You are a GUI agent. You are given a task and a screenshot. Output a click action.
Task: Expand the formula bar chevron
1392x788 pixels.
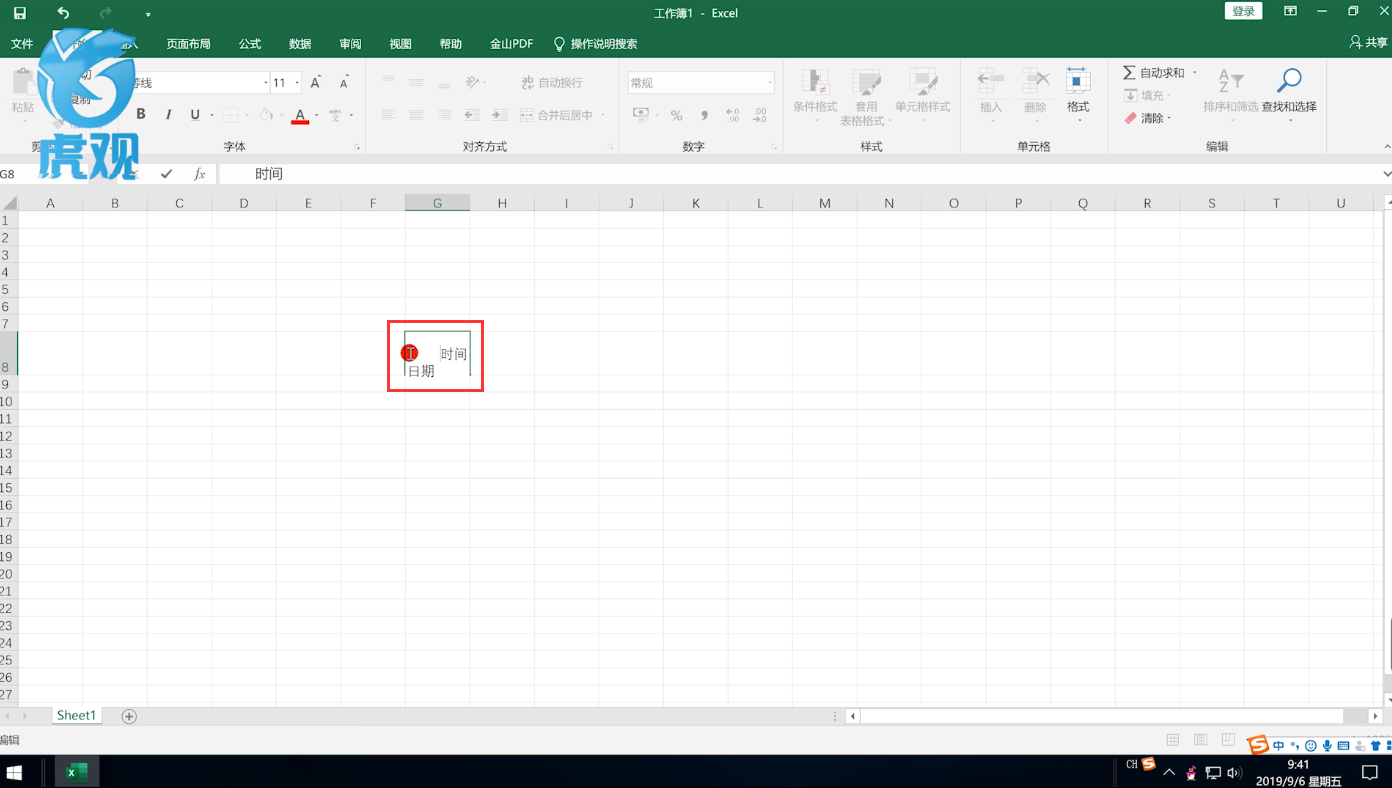pos(1386,174)
